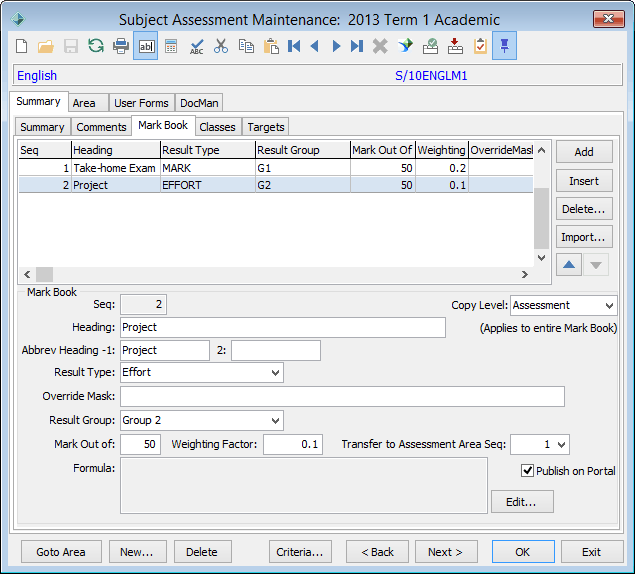The width and height of the screenshot is (635, 574).
Task: Click into the Override Mask field
Action: [x=342, y=397]
